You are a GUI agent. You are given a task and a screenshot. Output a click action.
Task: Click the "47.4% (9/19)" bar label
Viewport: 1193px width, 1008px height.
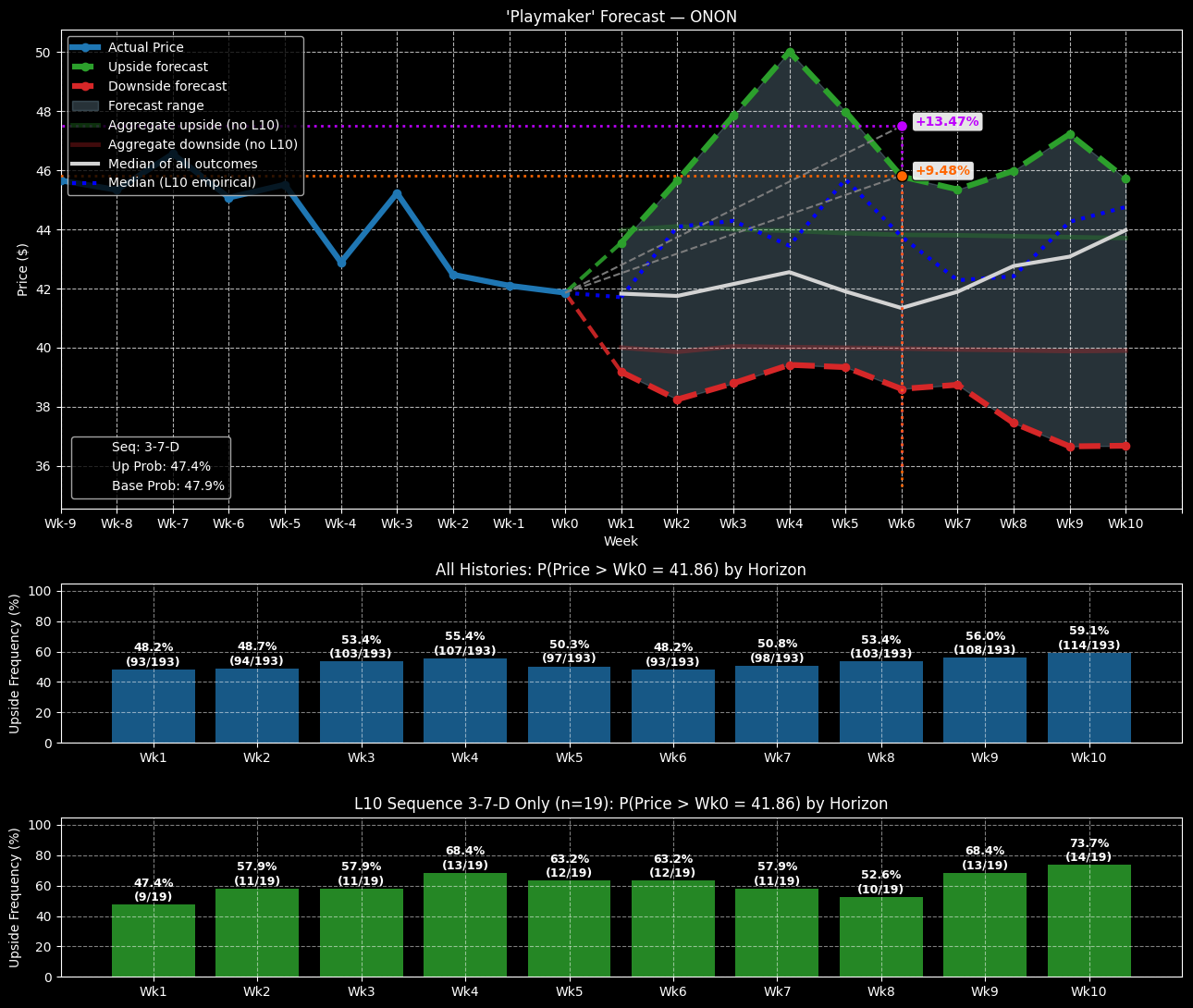coord(154,890)
